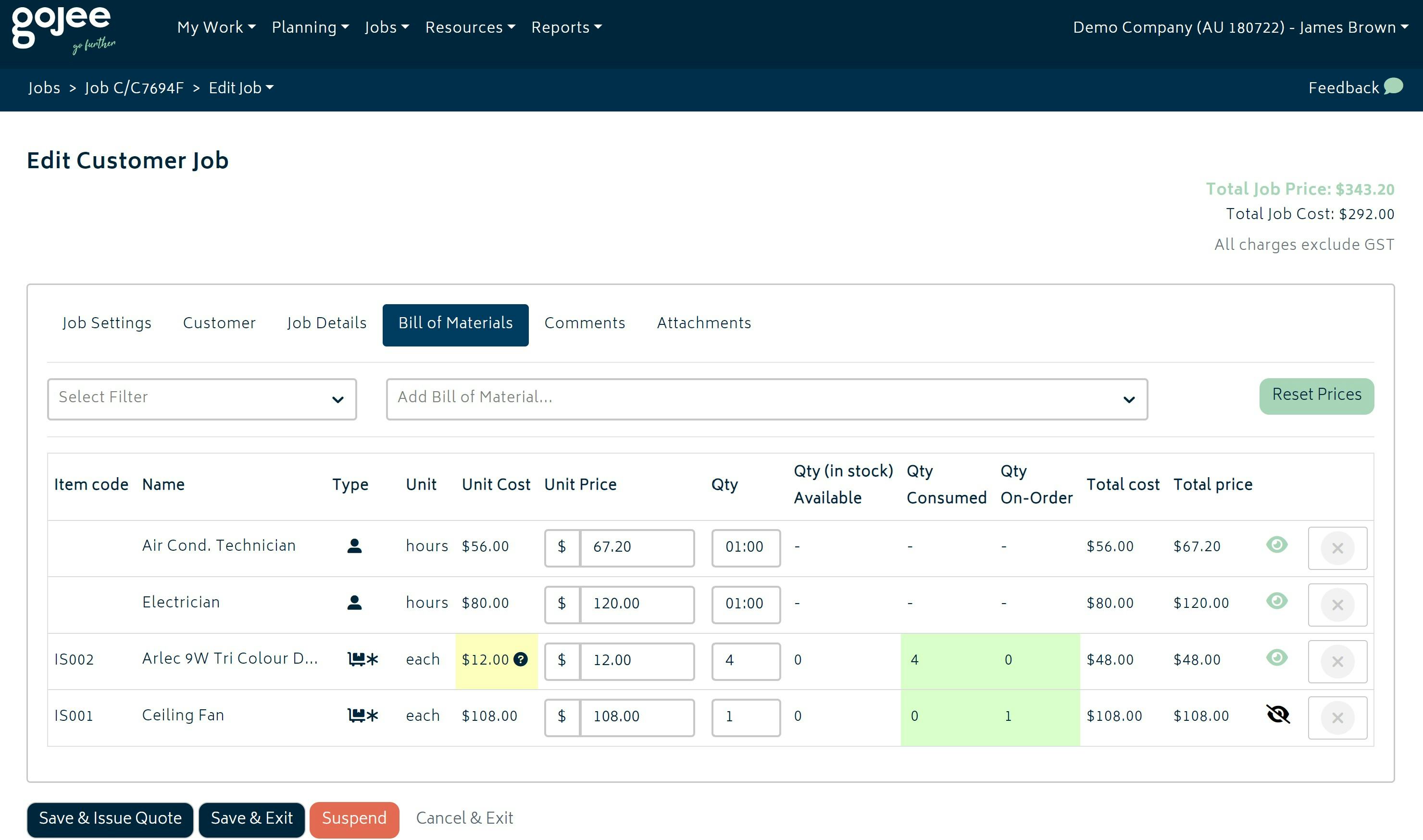Click the Save & Issue Quote button
The width and height of the screenshot is (1423, 840).
(110, 818)
